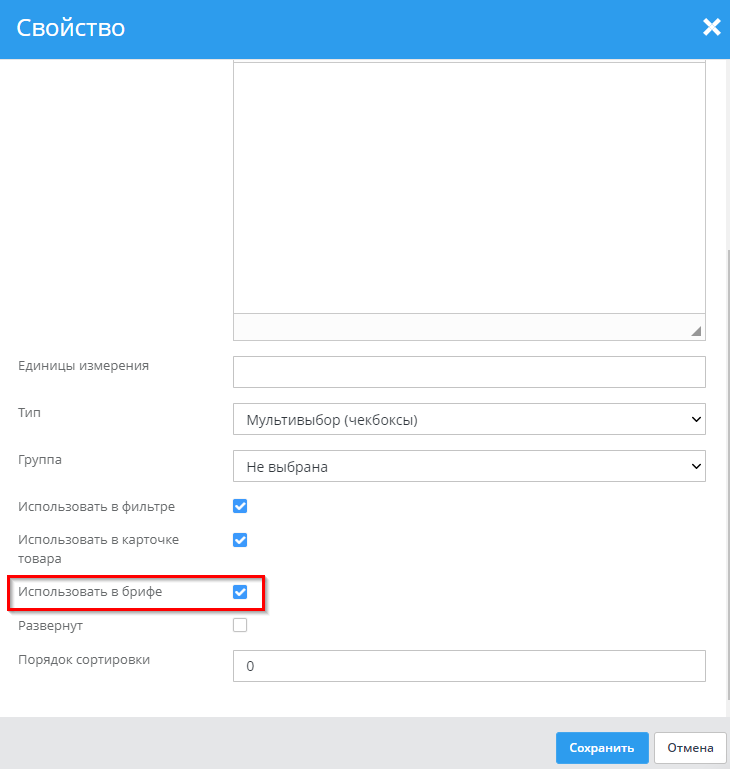Click the text area resize handle corner
Viewport: 740px width, 769px height.
[x=696, y=331]
